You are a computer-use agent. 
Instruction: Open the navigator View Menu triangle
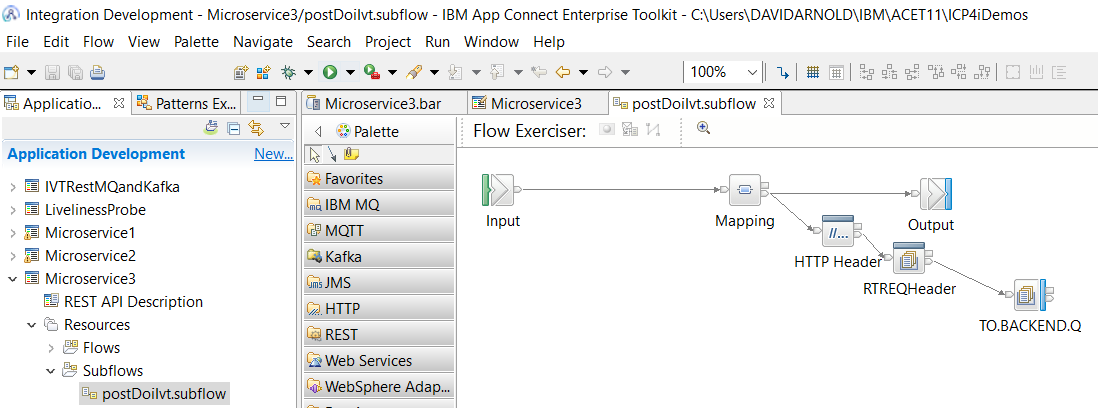[x=284, y=126]
